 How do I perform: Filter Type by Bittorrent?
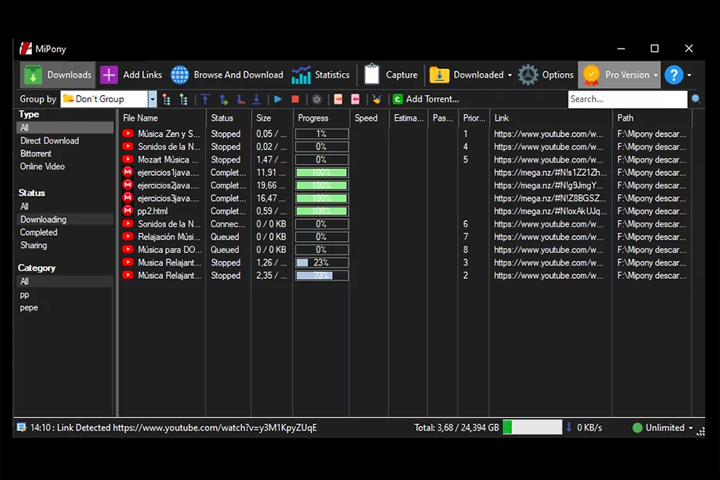tap(35, 154)
